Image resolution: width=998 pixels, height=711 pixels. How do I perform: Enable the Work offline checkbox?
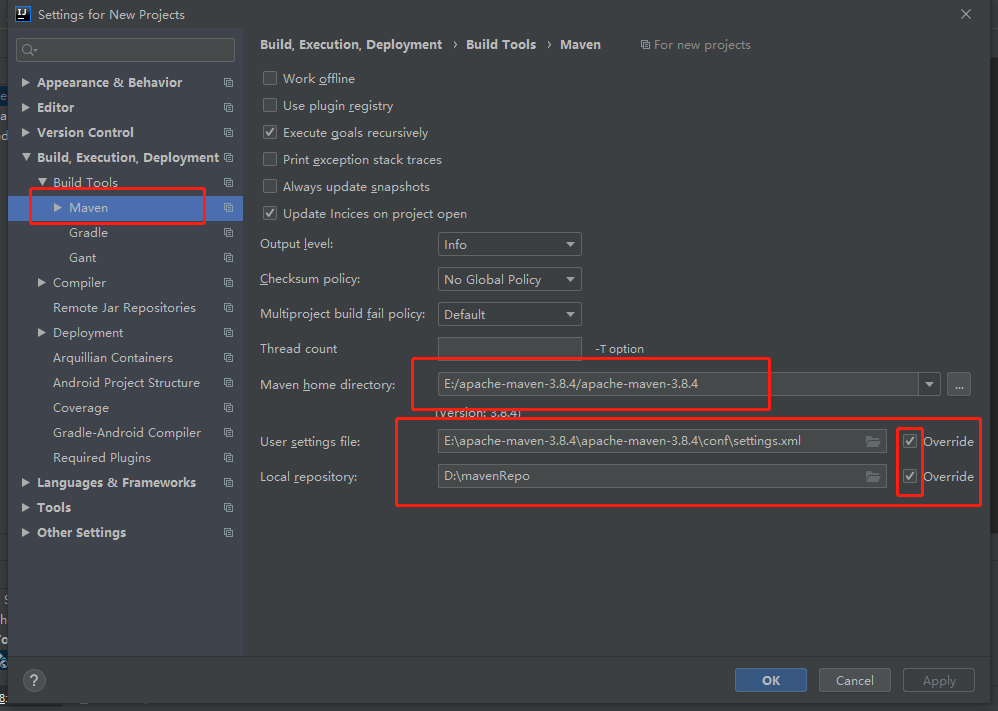pos(270,78)
